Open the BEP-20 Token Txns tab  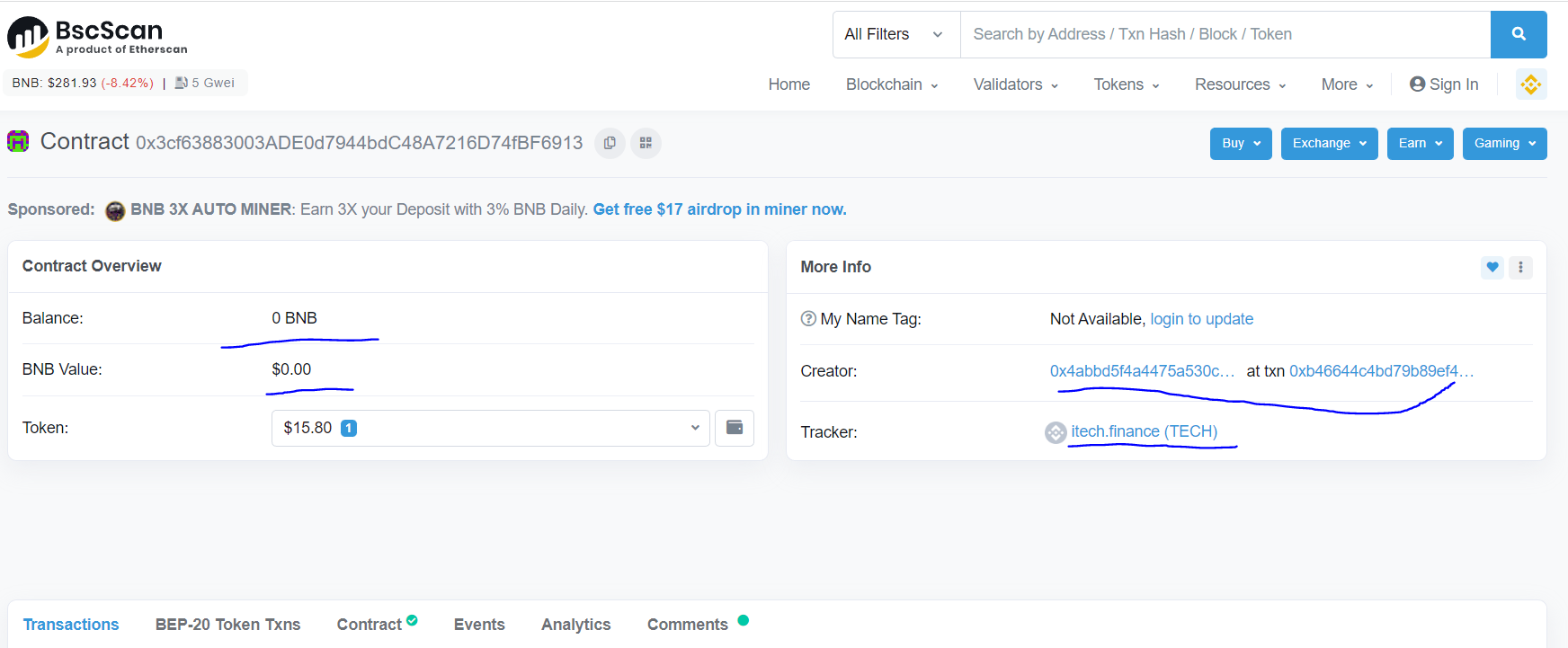point(228,625)
